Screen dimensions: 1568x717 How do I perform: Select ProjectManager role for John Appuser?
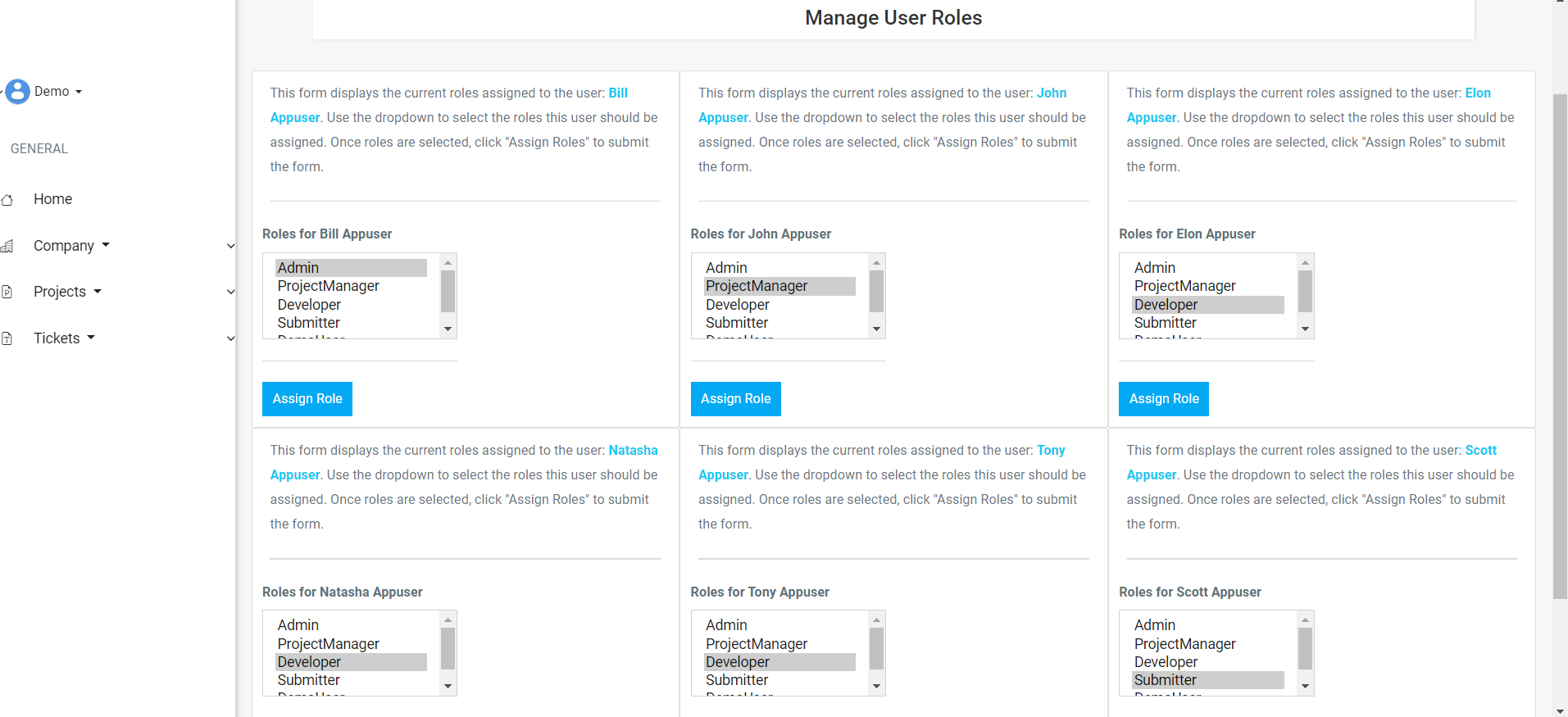click(x=779, y=286)
